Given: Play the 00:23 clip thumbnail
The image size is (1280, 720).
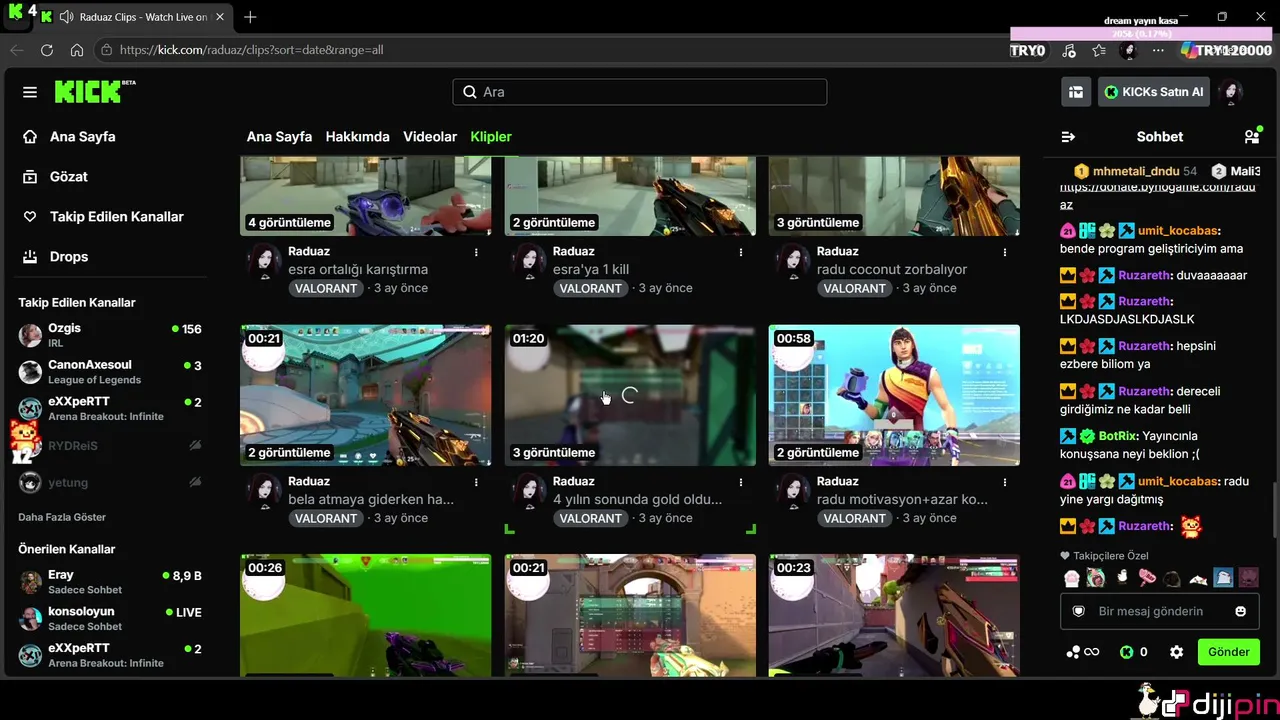Looking at the screenshot, I should click(894, 616).
